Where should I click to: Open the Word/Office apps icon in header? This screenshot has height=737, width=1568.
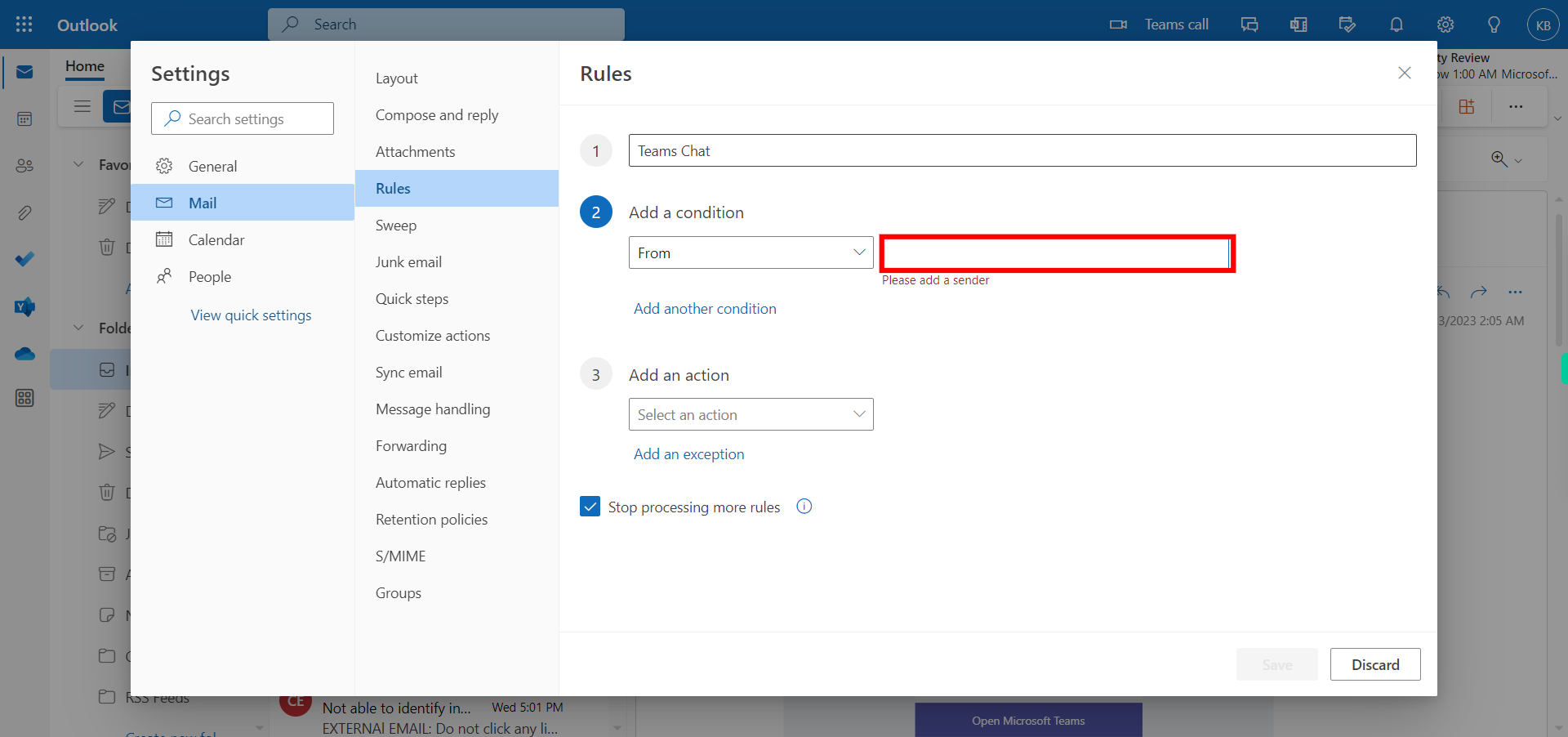pos(1298,25)
